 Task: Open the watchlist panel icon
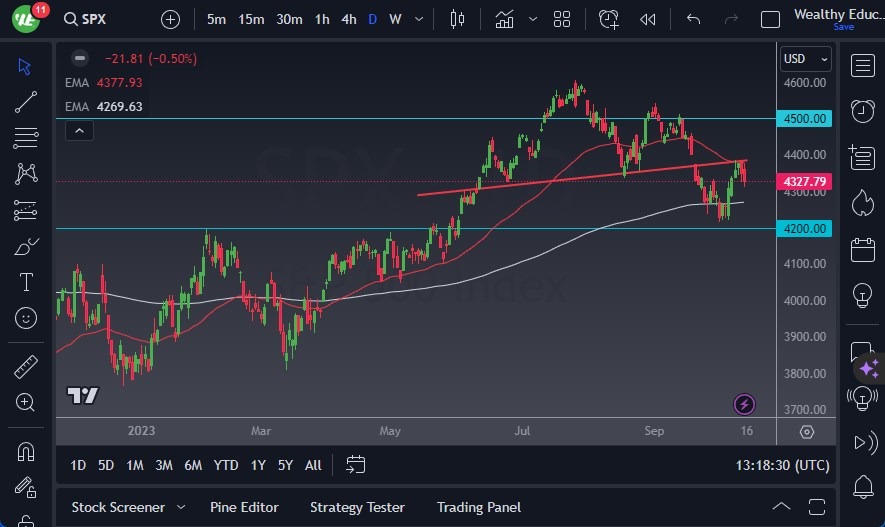point(862,65)
